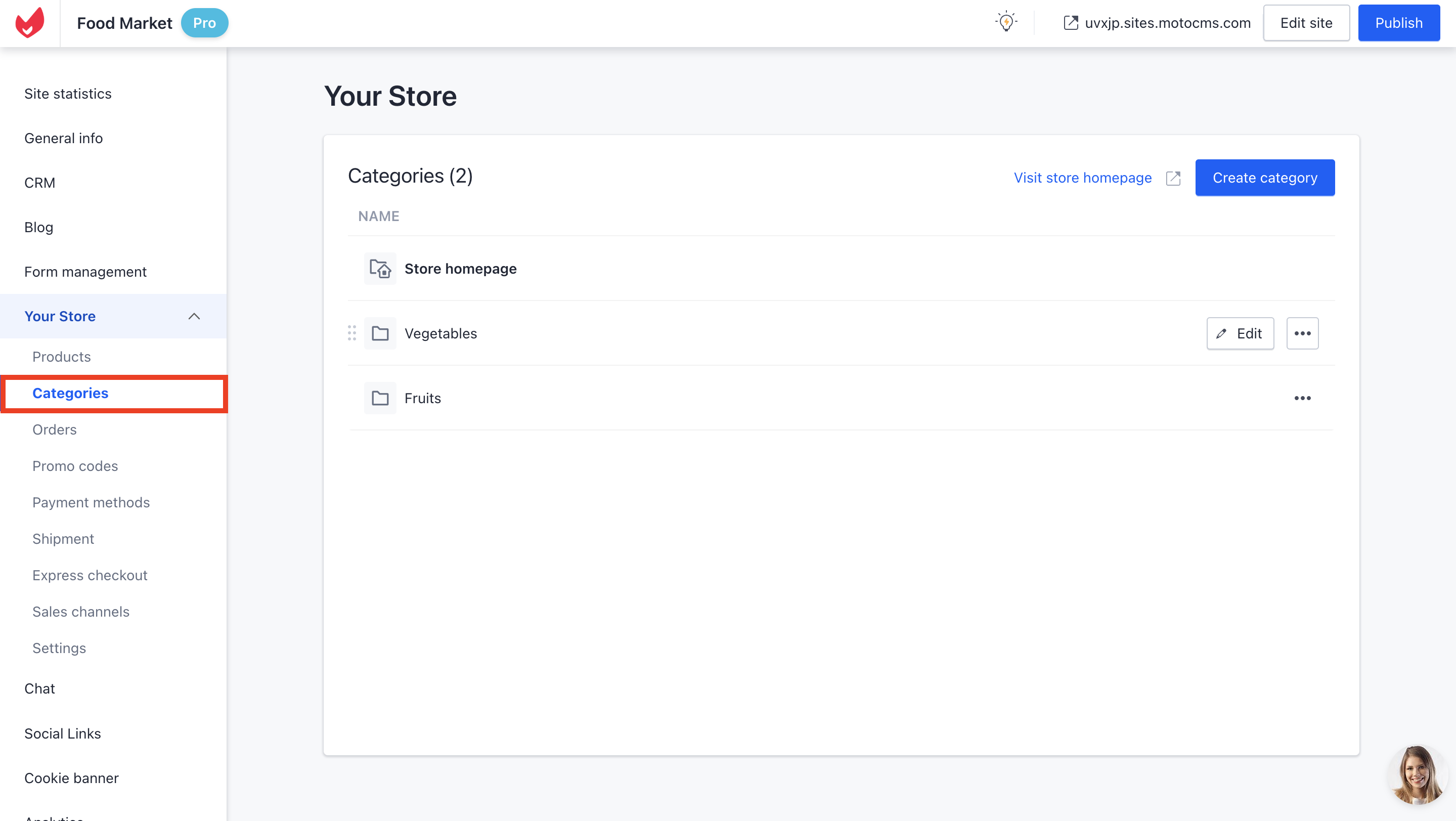Open Products submenu item
The height and width of the screenshot is (821, 1456).
pos(61,357)
